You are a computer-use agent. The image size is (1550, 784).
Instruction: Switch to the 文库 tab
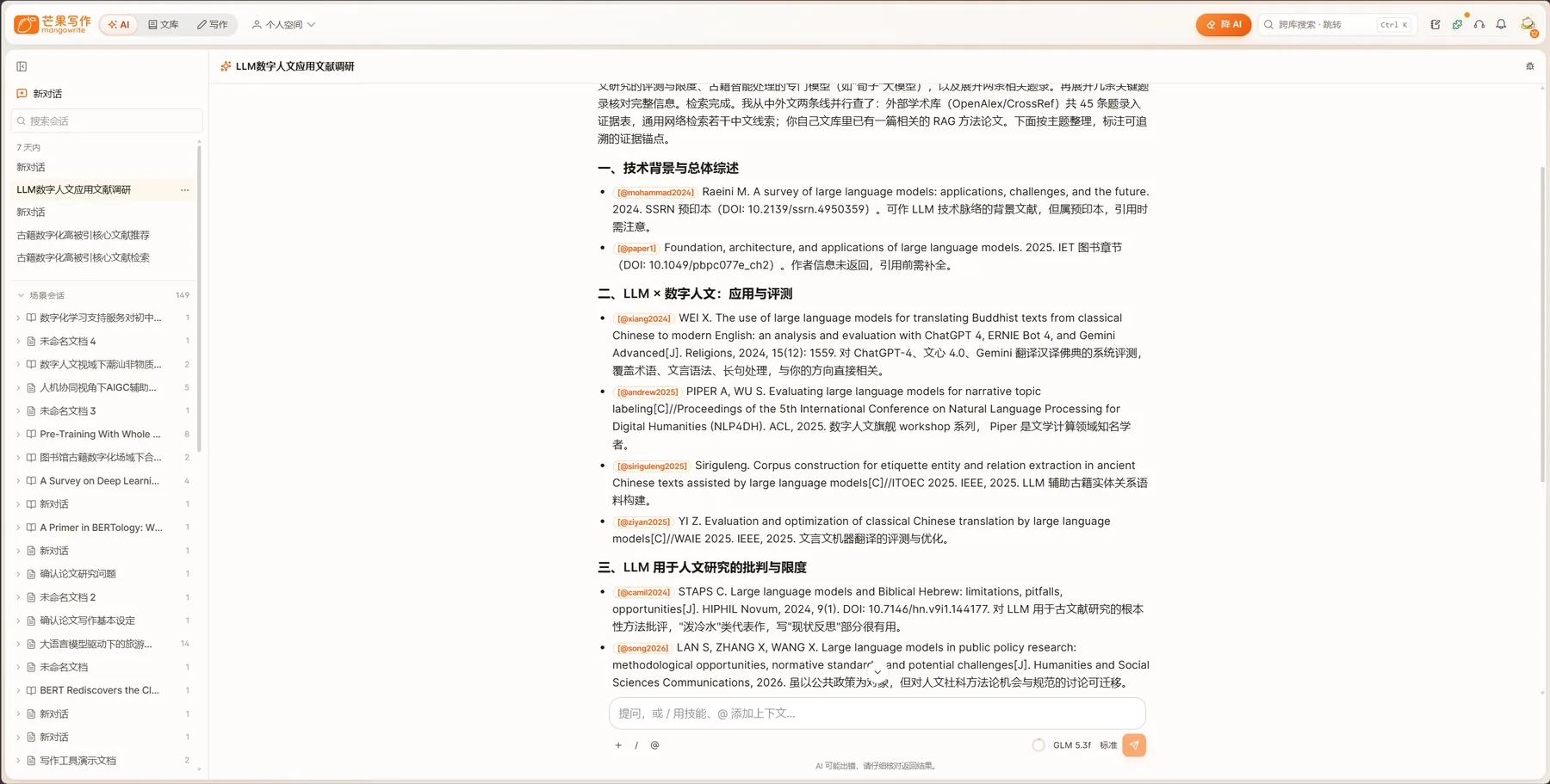click(164, 25)
